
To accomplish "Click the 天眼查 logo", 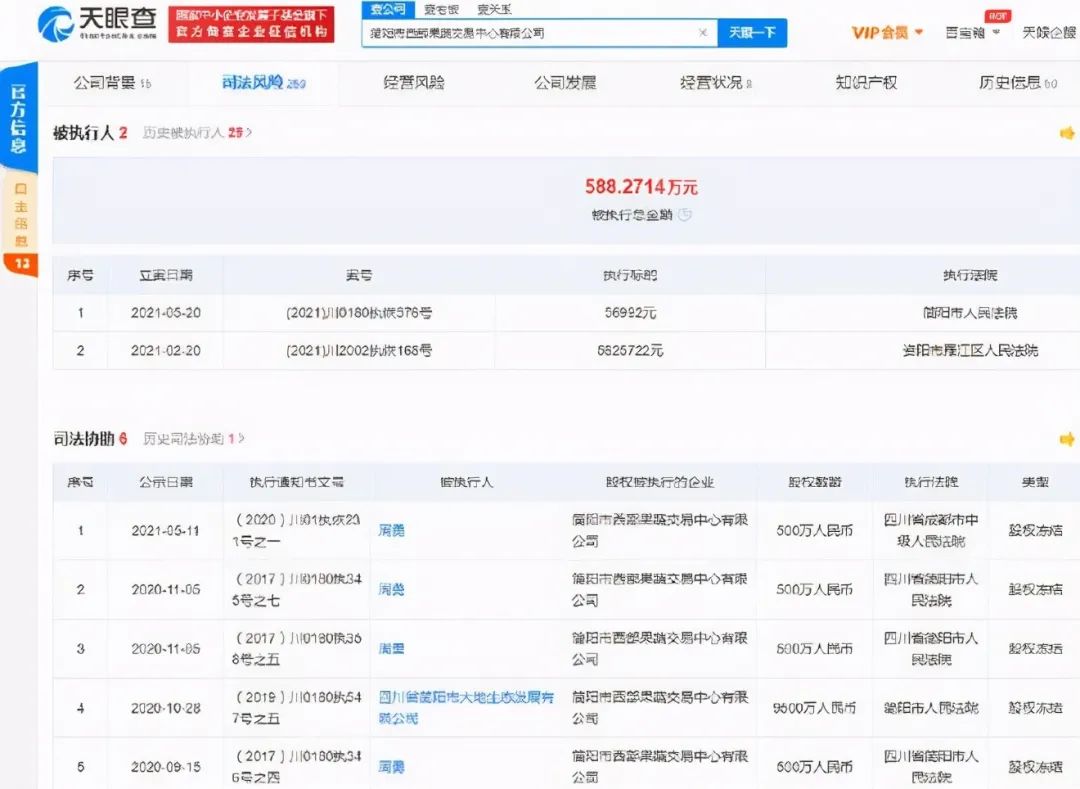I will click(97, 23).
